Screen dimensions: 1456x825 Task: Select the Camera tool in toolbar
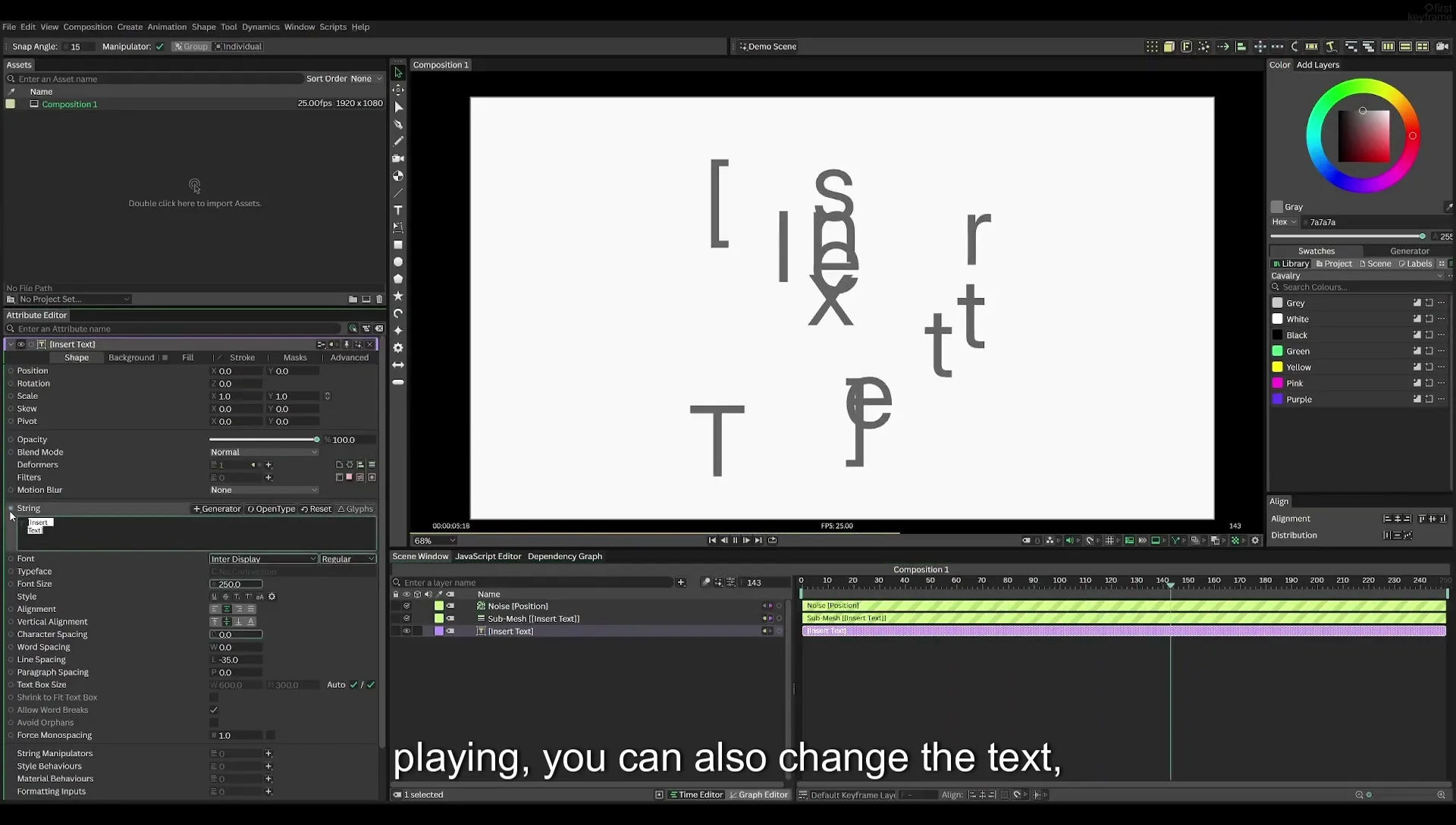pyautogui.click(x=398, y=158)
